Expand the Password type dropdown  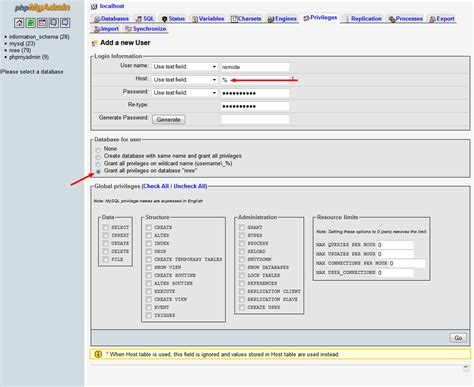click(185, 93)
